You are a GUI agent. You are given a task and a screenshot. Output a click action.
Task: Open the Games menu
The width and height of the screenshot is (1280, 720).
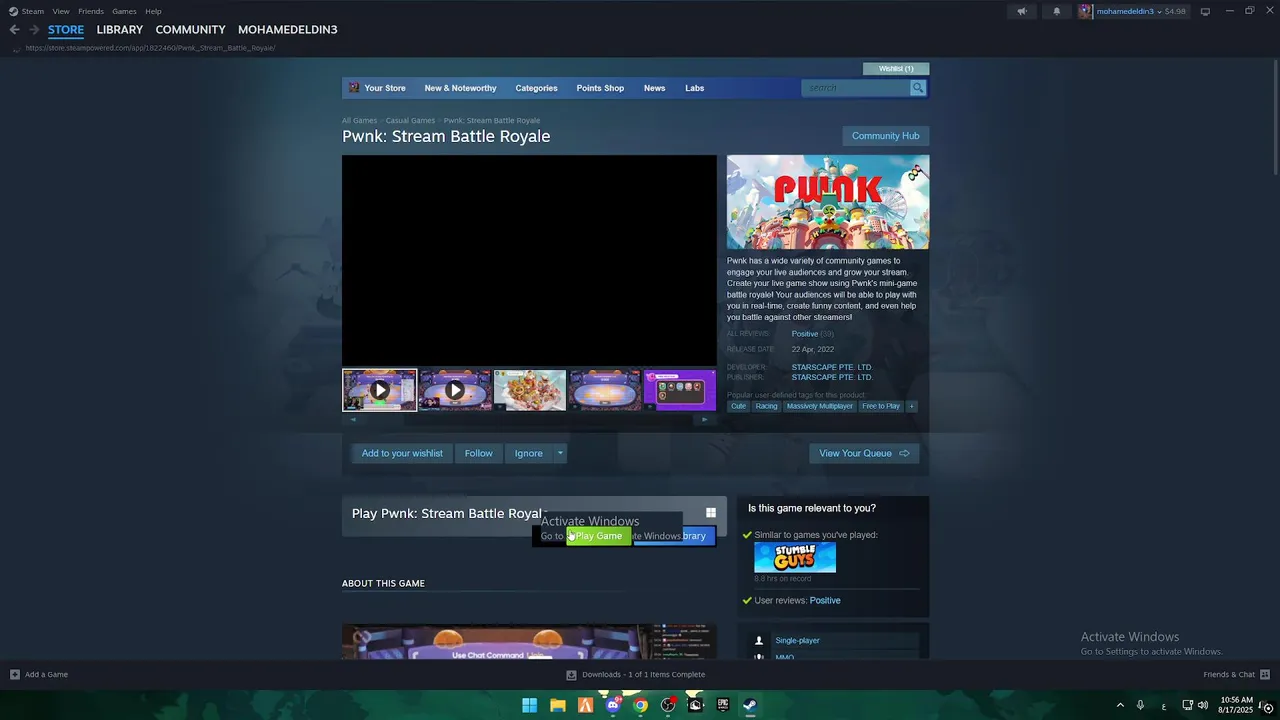coord(124,11)
